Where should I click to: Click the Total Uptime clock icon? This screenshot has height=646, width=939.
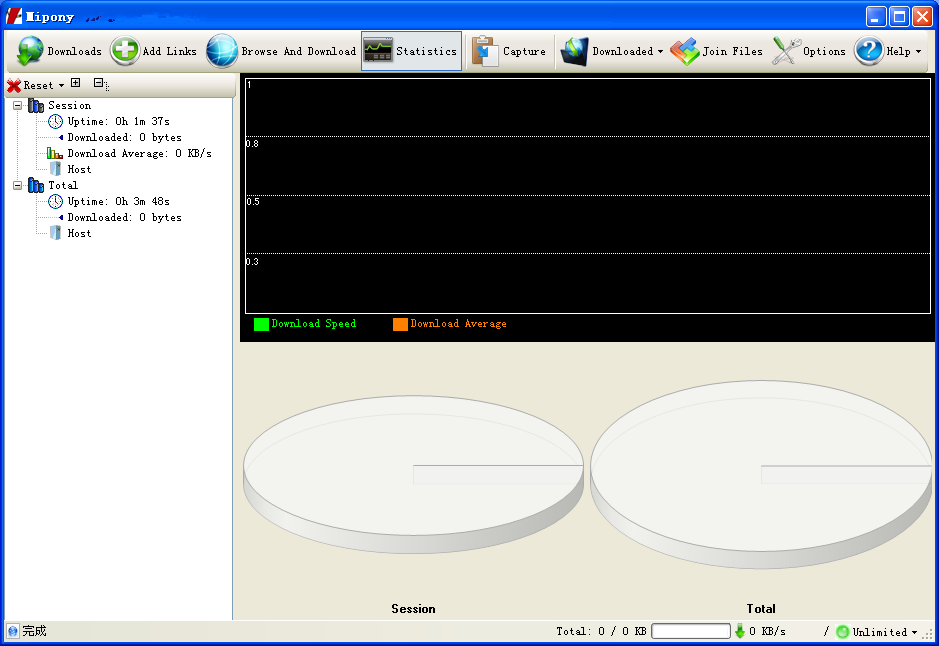tap(55, 202)
